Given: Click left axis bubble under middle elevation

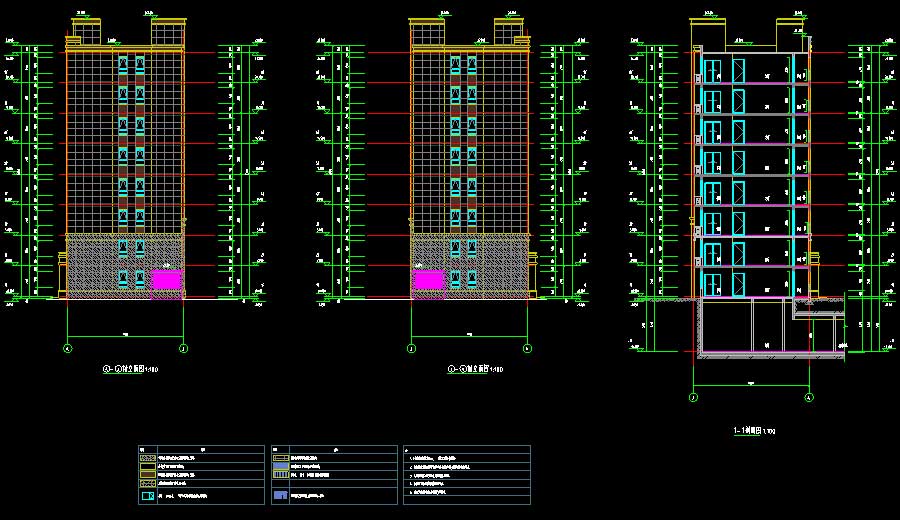Looking at the screenshot, I should pos(412,348).
